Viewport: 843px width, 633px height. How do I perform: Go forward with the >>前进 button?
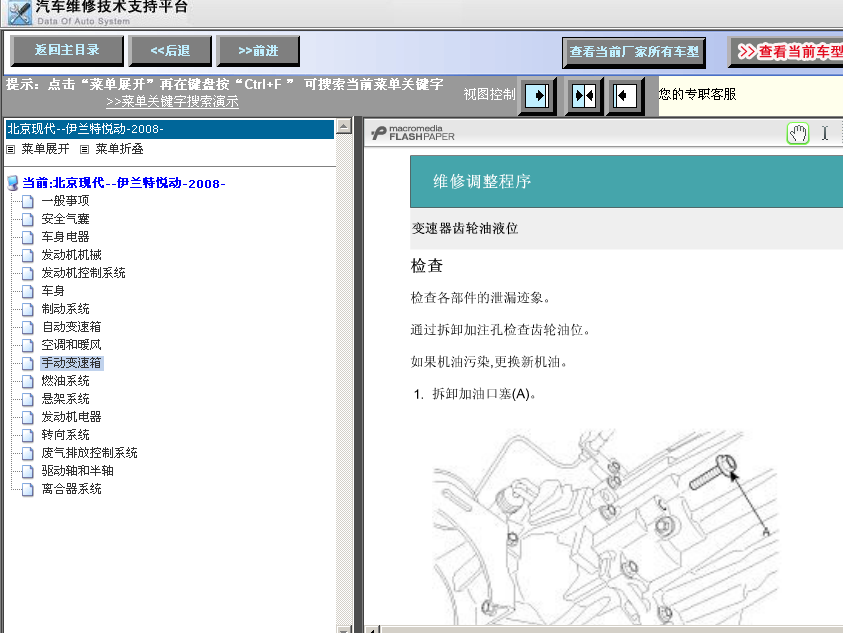point(258,51)
